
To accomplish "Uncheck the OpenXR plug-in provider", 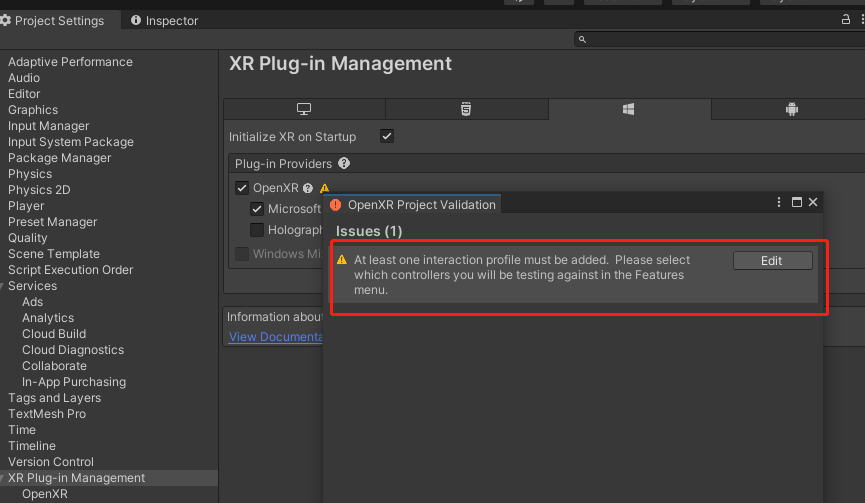I will point(242,188).
